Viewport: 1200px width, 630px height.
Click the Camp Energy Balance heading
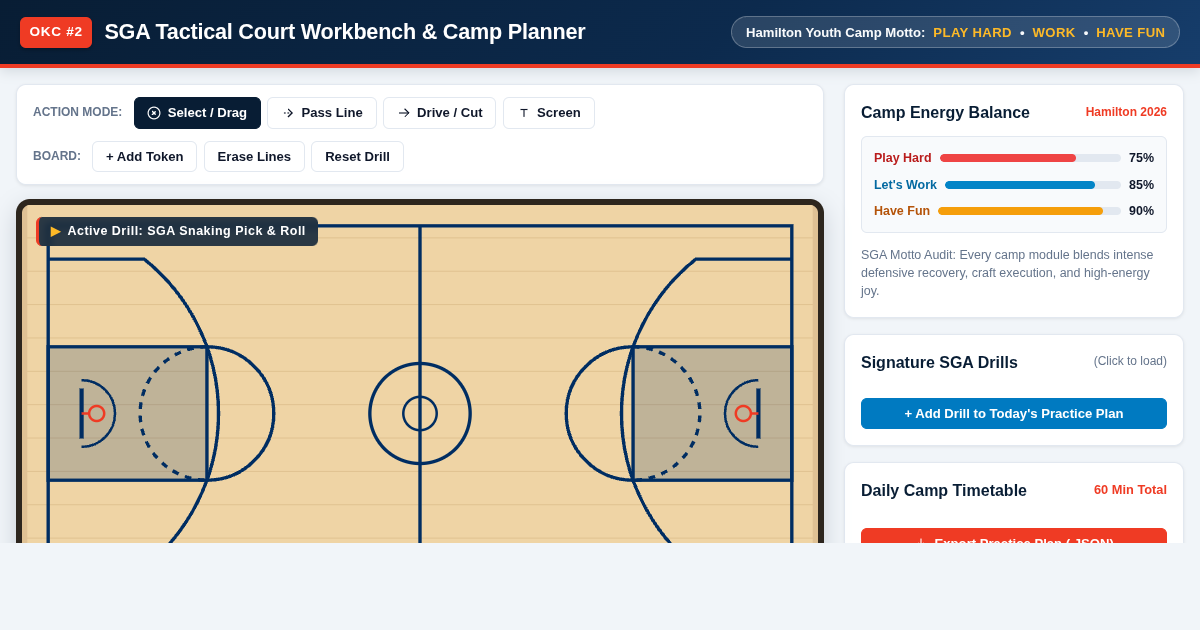click(945, 113)
